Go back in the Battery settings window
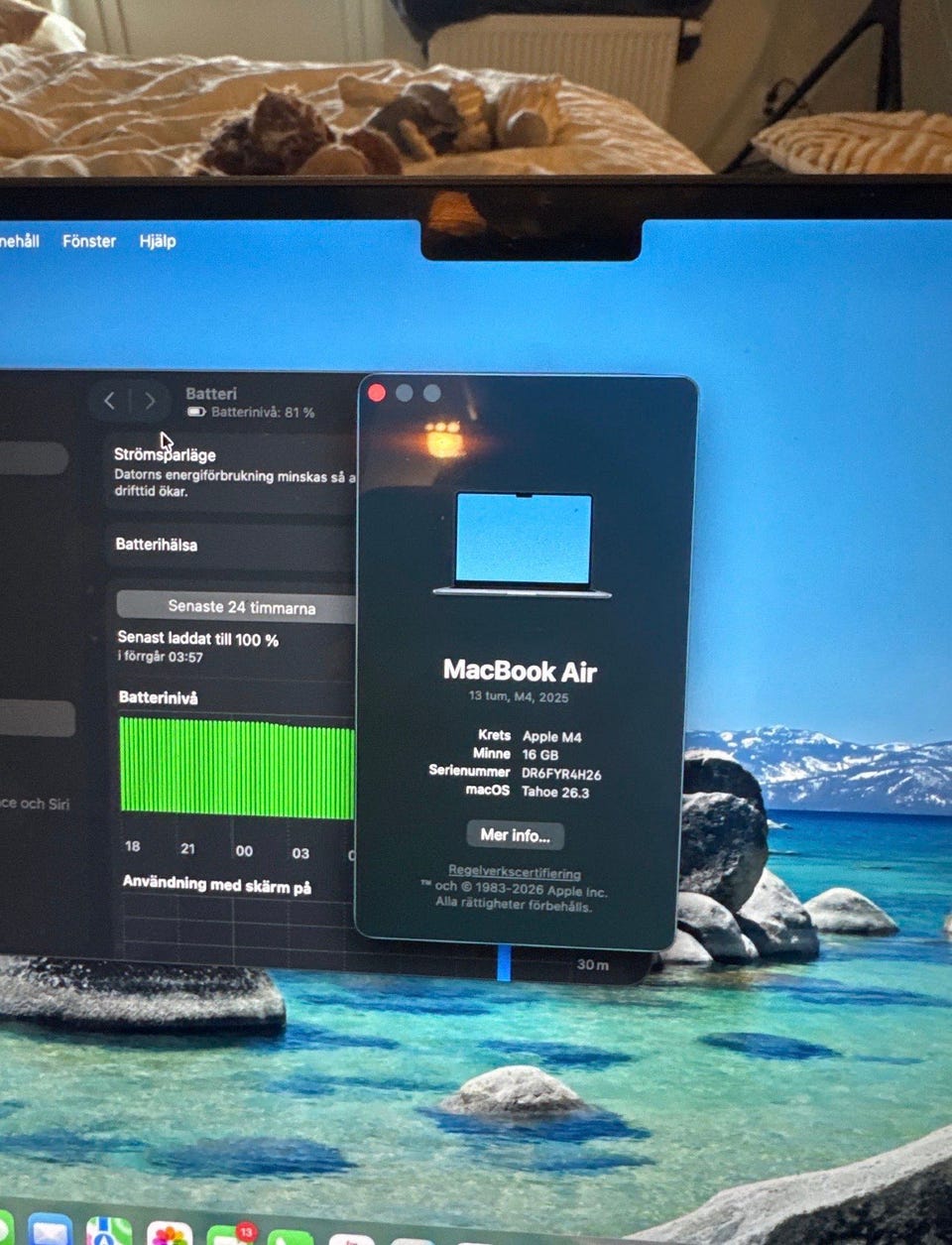 [109, 401]
